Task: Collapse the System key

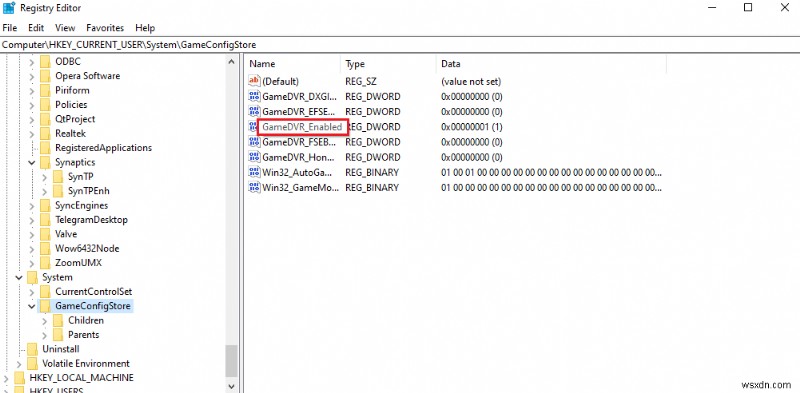Action: (x=19, y=278)
